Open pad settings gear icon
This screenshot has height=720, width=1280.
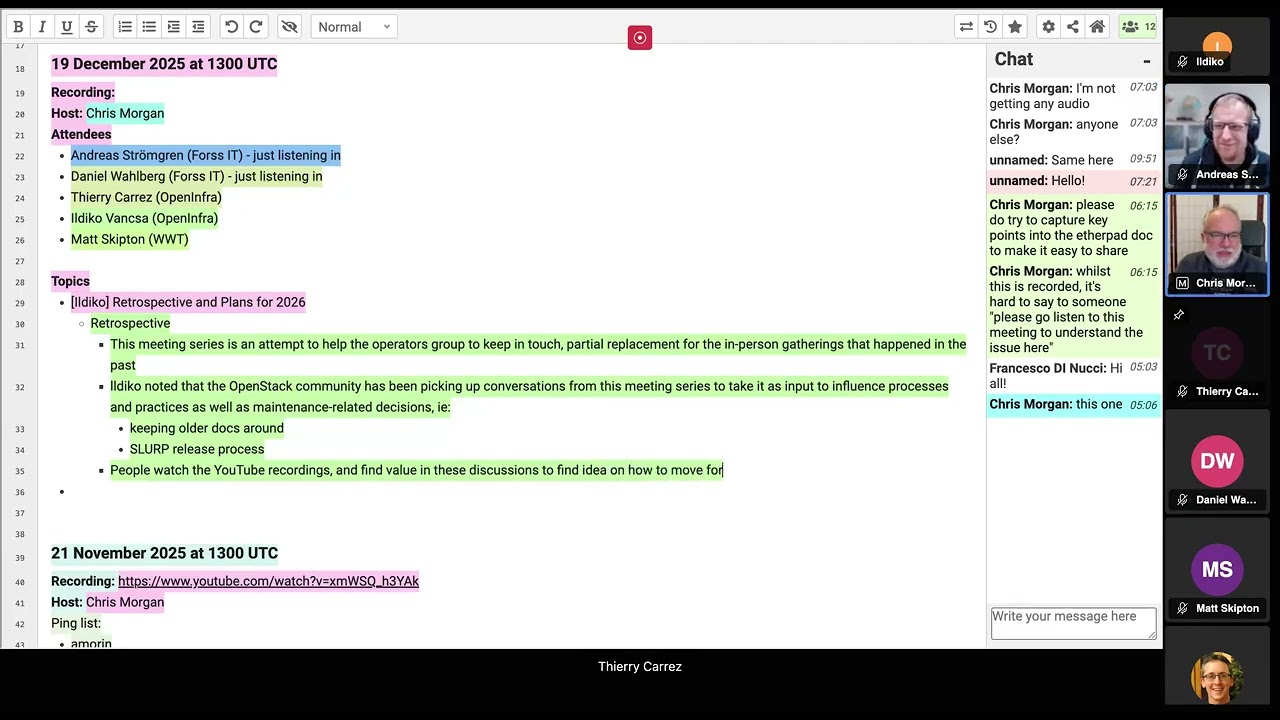(x=1048, y=27)
